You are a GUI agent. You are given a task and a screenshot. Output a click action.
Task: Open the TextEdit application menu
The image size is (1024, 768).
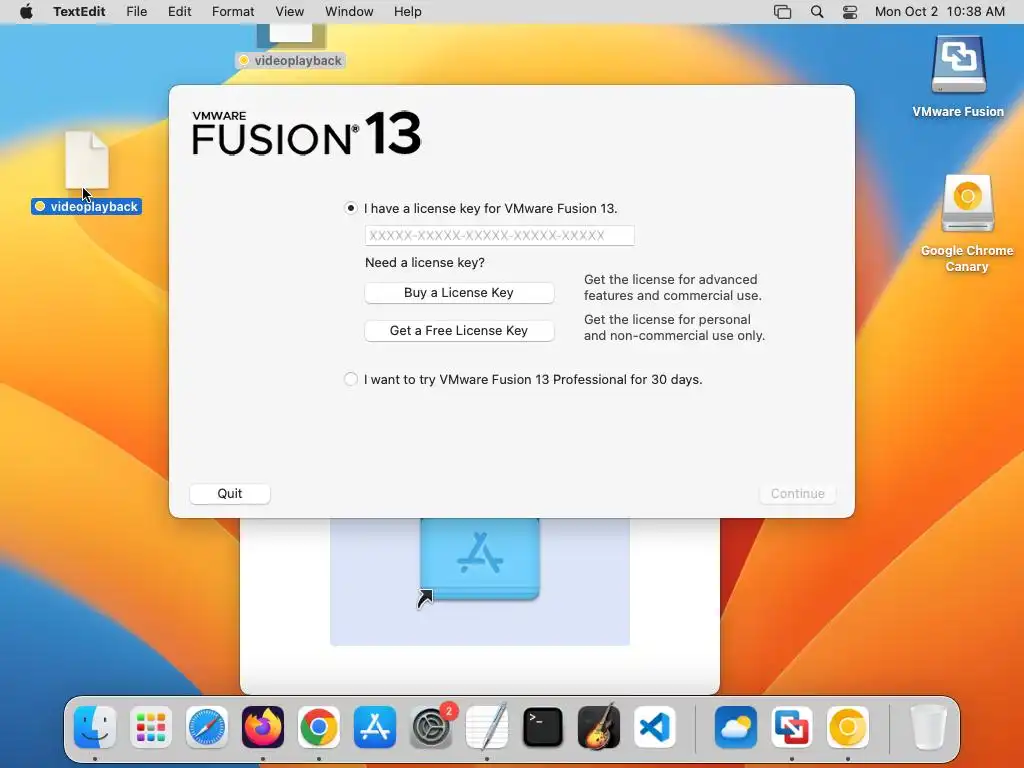79,12
